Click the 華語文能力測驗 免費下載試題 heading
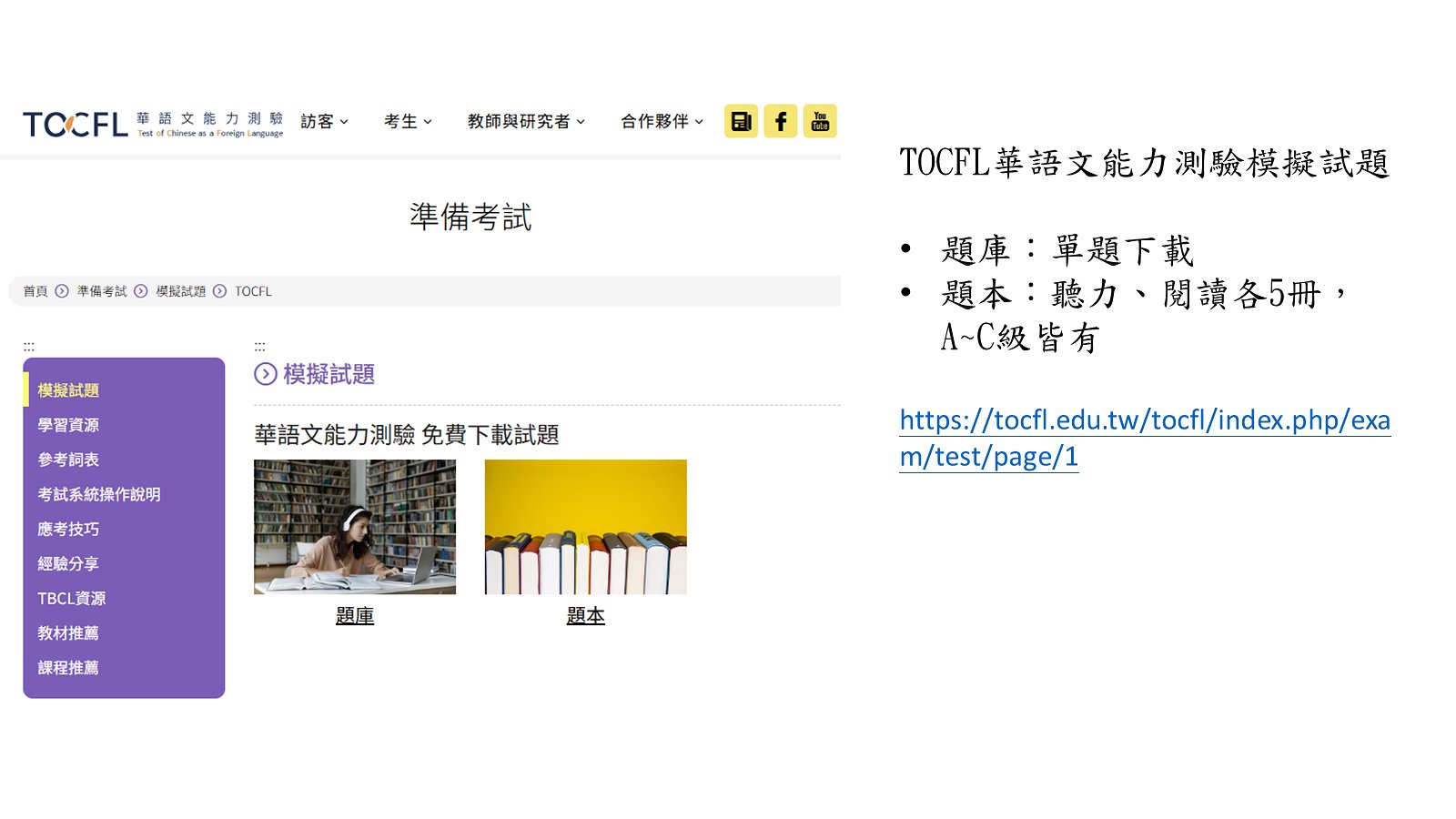Viewport: 1456px width, 819px height. [x=407, y=435]
